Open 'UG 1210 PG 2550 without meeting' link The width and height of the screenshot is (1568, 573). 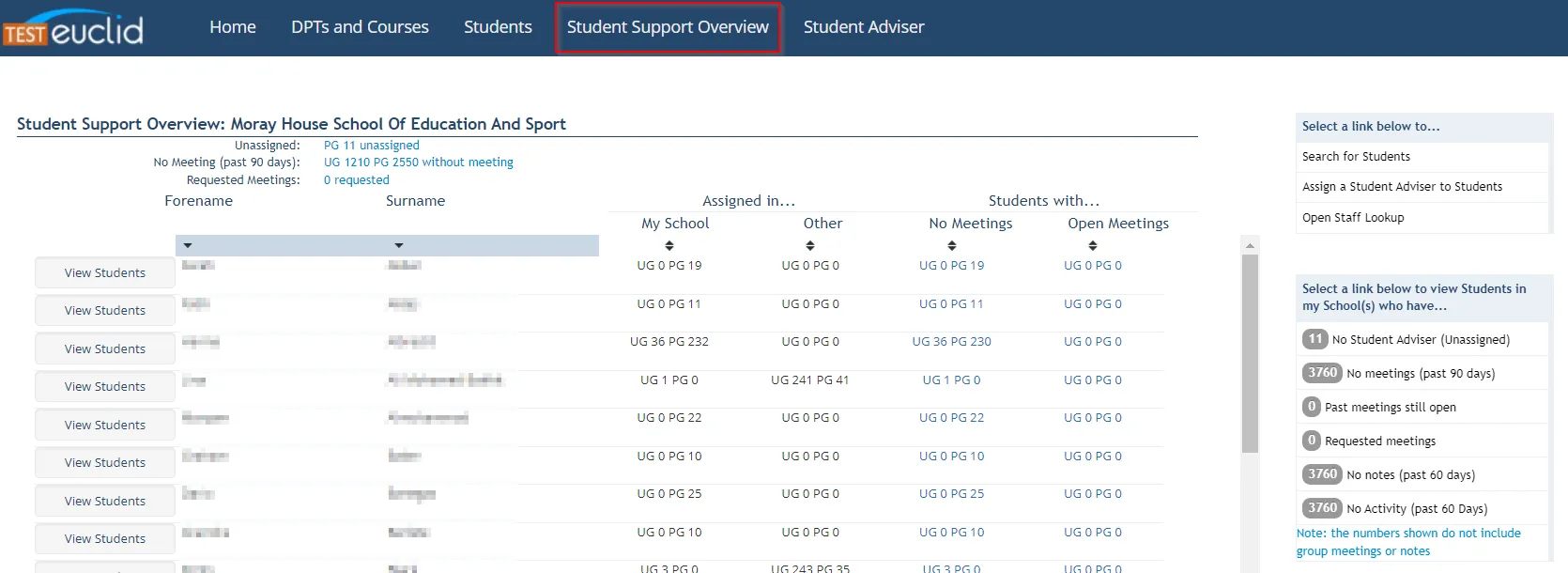pyautogui.click(x=419, y=163)
